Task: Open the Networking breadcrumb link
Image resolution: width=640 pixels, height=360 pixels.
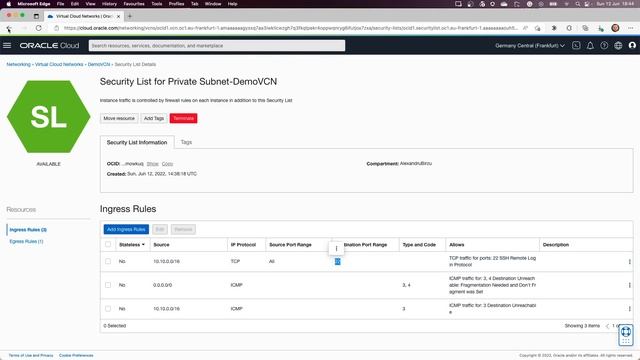Action: click(x=18, y=64)
